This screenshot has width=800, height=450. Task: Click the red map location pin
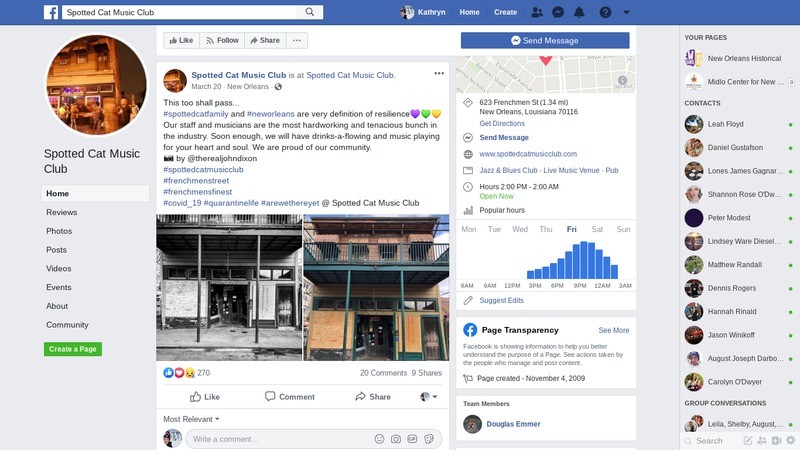point(545,60)
